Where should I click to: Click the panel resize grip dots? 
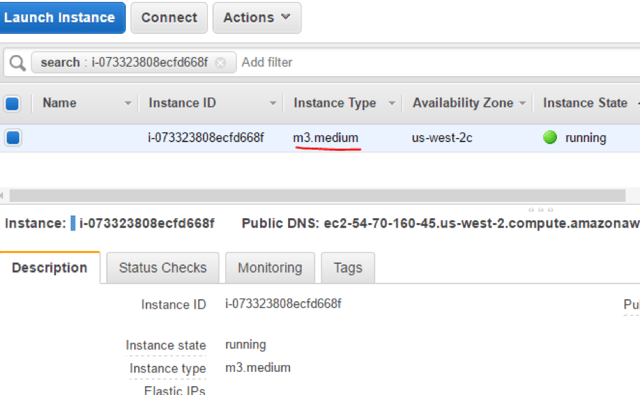[x=540, y=209]
